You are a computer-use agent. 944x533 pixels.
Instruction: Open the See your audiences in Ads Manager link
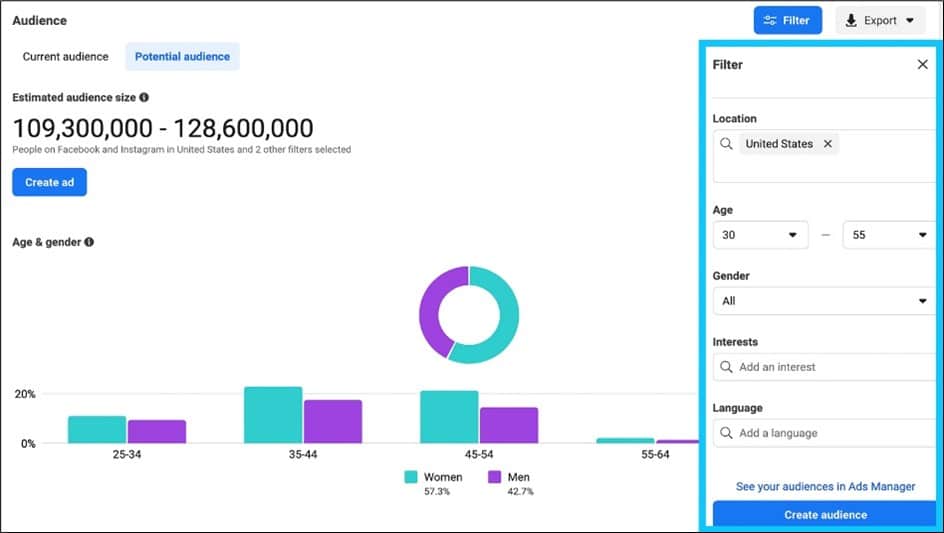click(x=825, y=487)
